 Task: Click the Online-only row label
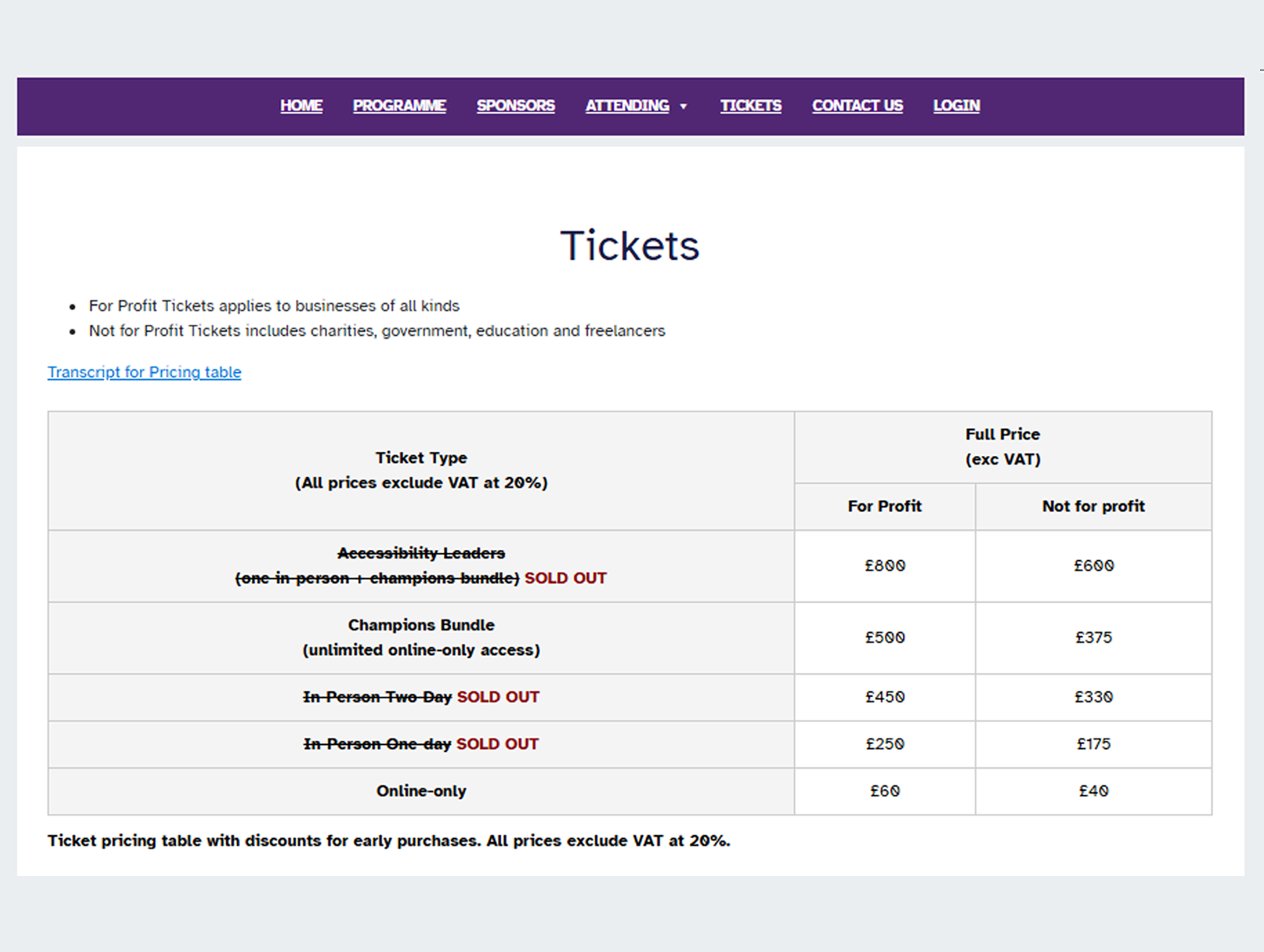click(421, 791)
